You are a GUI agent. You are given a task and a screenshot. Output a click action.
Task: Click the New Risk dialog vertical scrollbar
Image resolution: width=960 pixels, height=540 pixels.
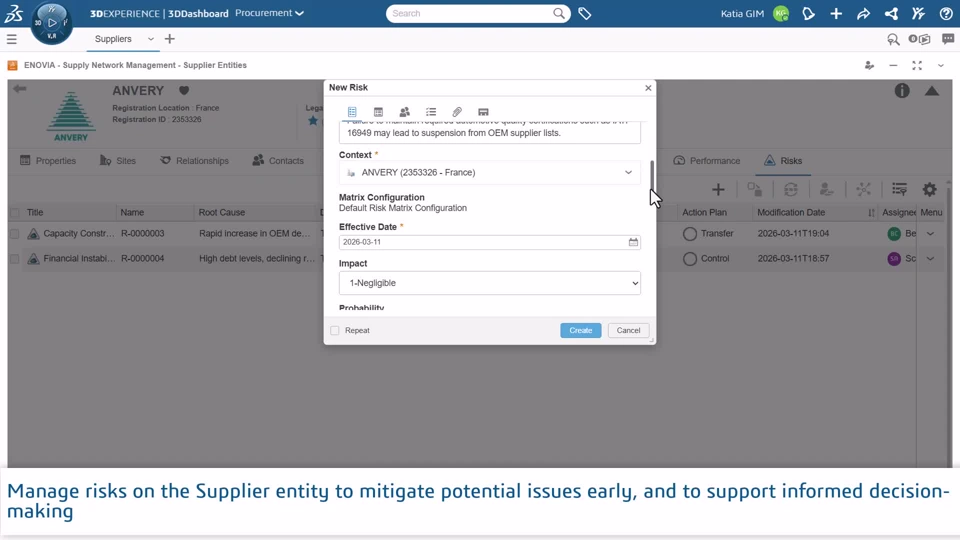[652, 176]
